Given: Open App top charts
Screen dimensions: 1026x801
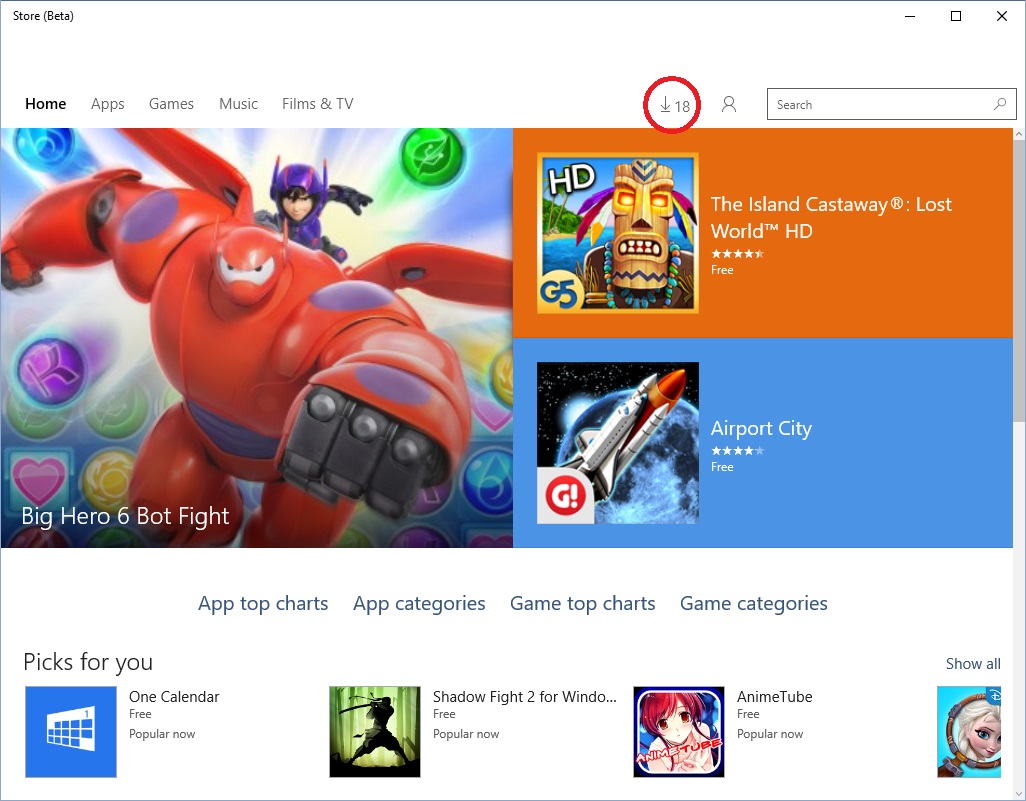Looking at the screenshot, I should coord(263,603).
